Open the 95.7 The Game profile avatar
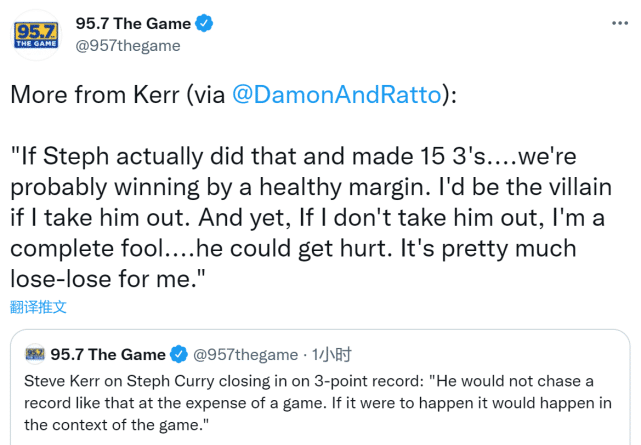The image size is (641, 445). [x=34, y=33]
